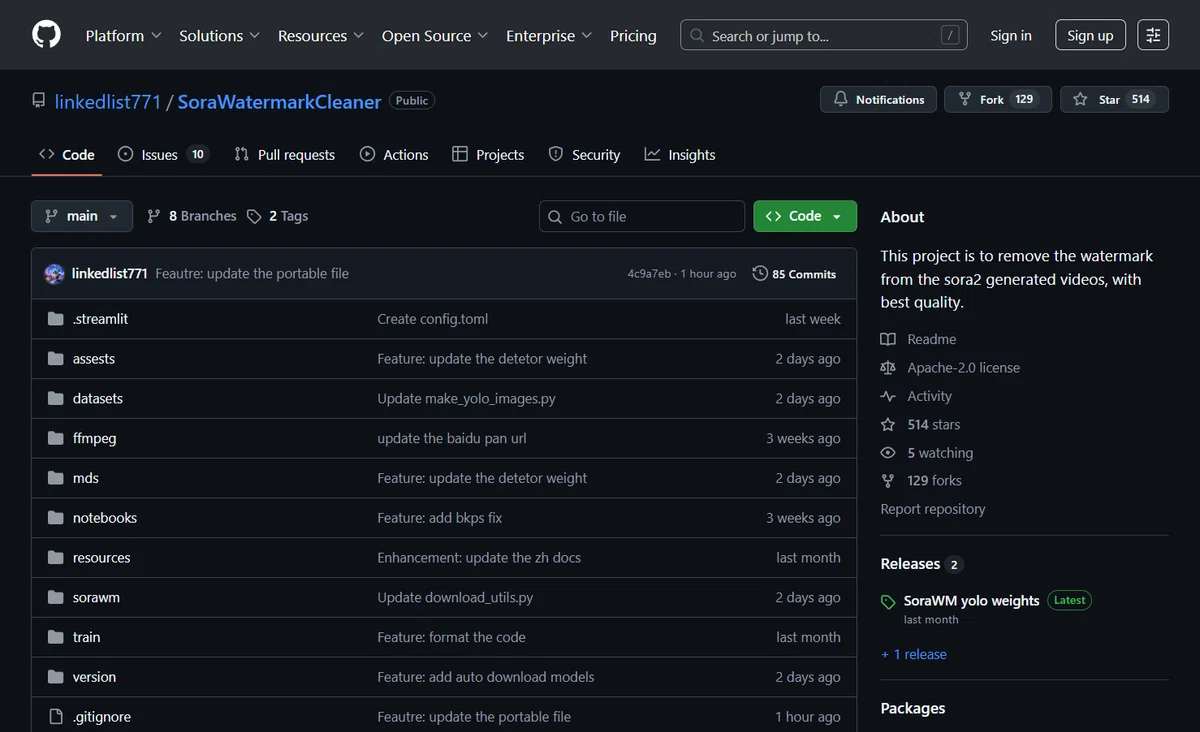Click the Report repository link

(x=933, y=509)
